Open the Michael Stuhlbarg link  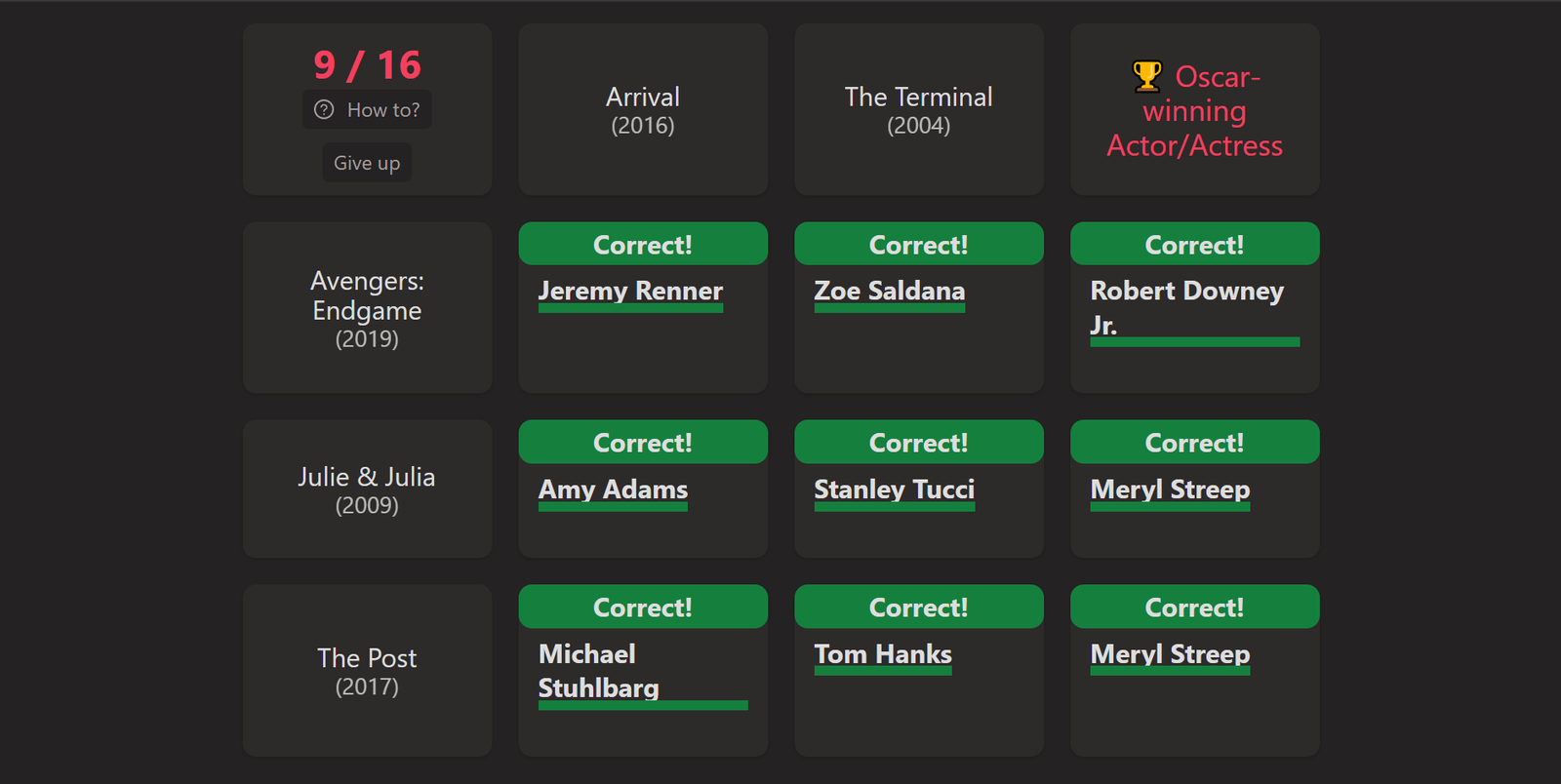[x=599, y=671]
